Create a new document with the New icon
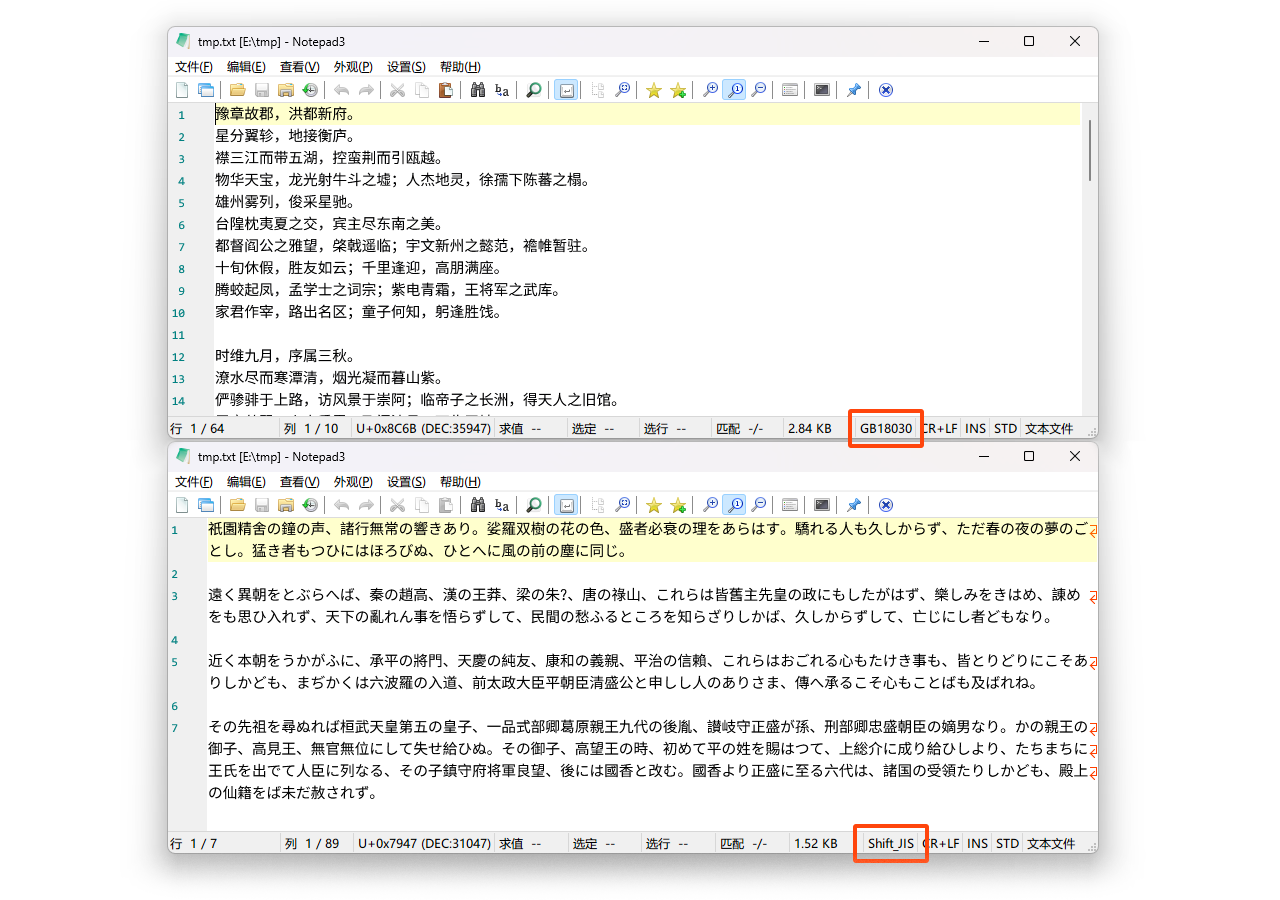1280x900 pixels. click(181, 90)
